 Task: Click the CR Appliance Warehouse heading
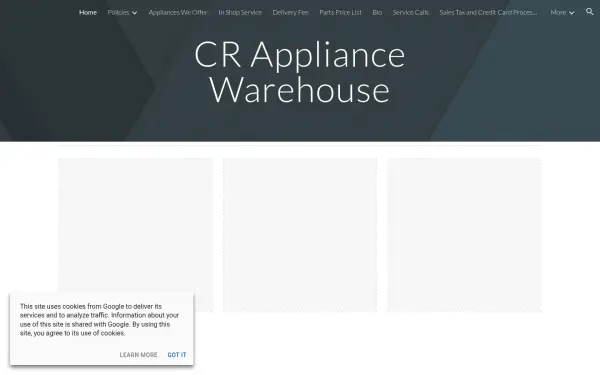pos(300,72)
